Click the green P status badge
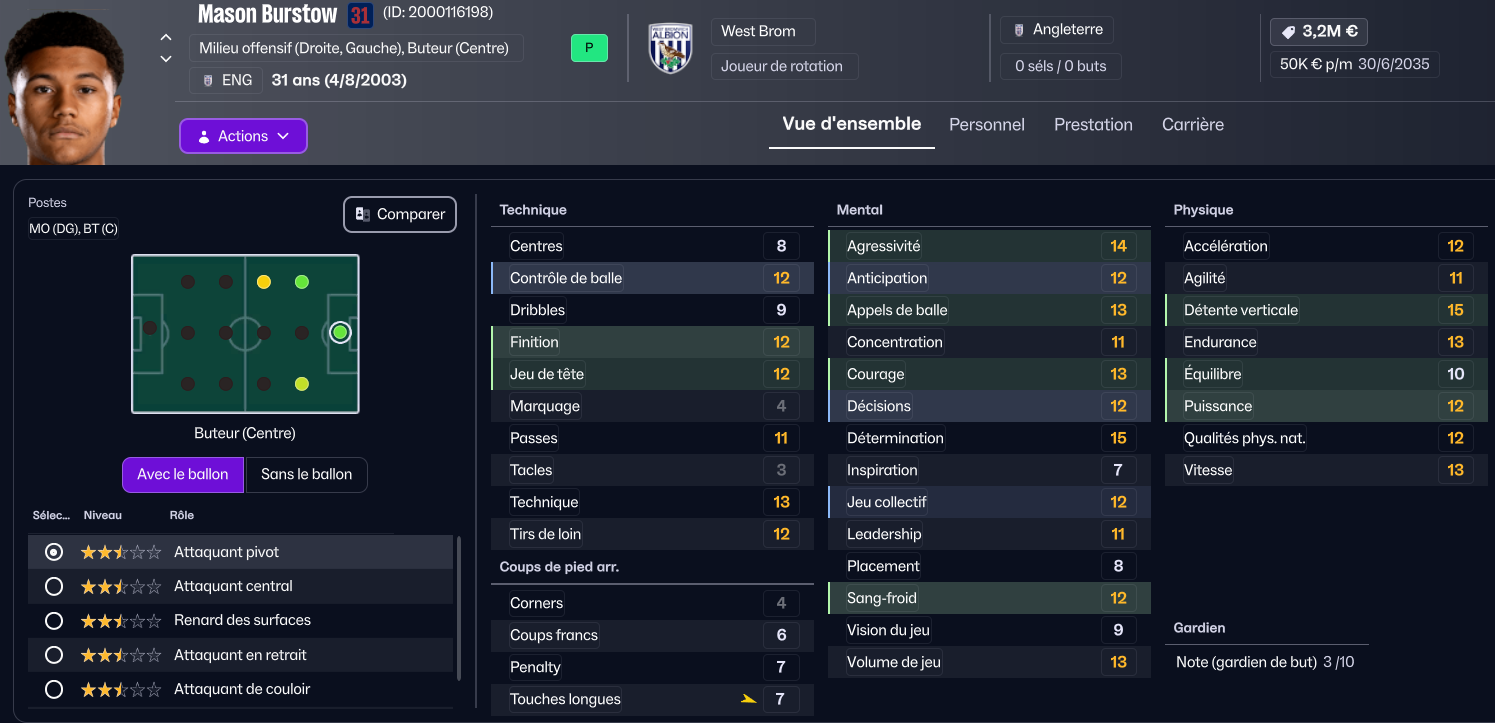Image resolution: width=1495 pixels, height=723 pixels. coord(589,48)
